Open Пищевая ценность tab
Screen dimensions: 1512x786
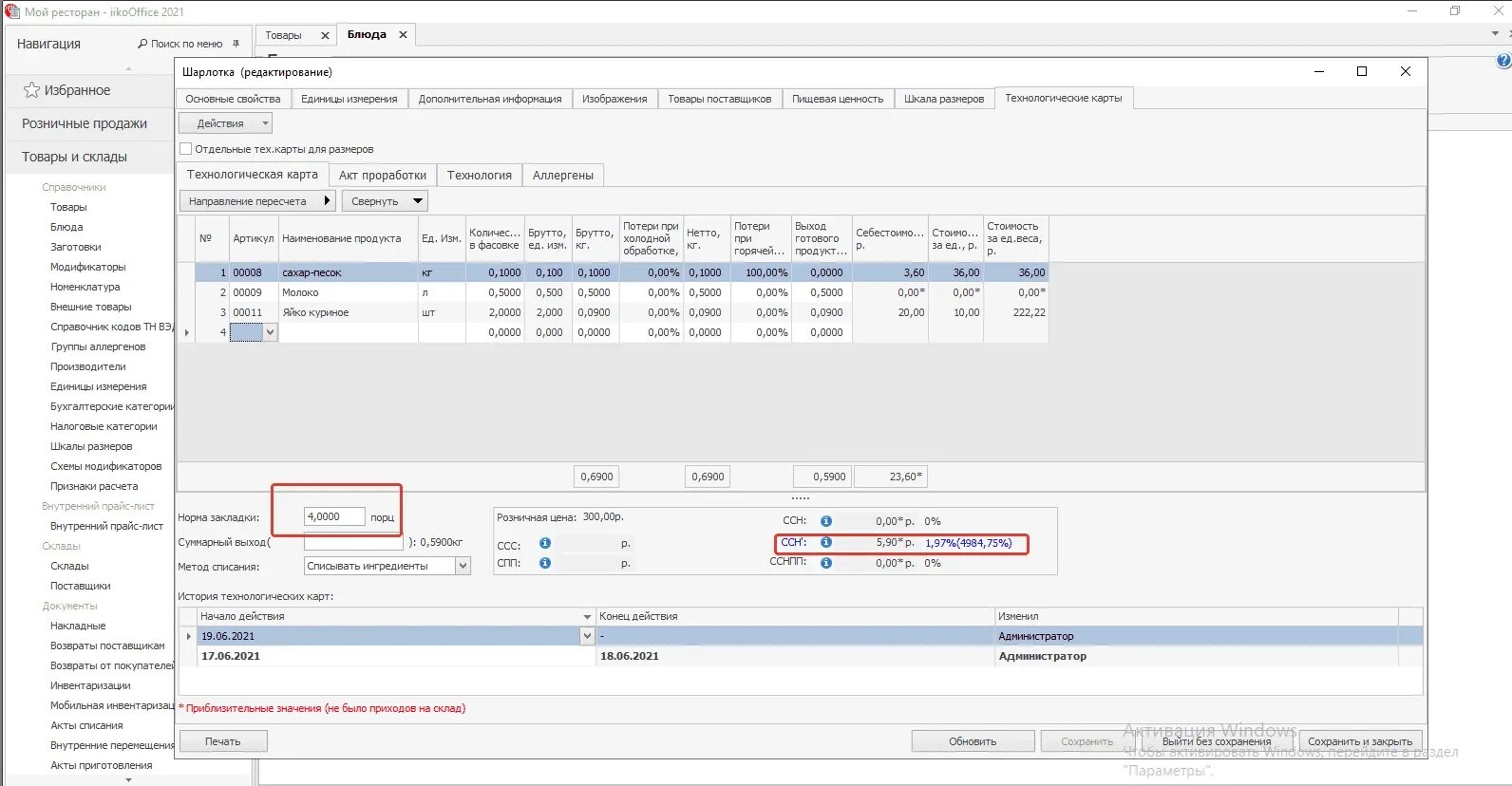pyautogui.click(x=838, y=99)
